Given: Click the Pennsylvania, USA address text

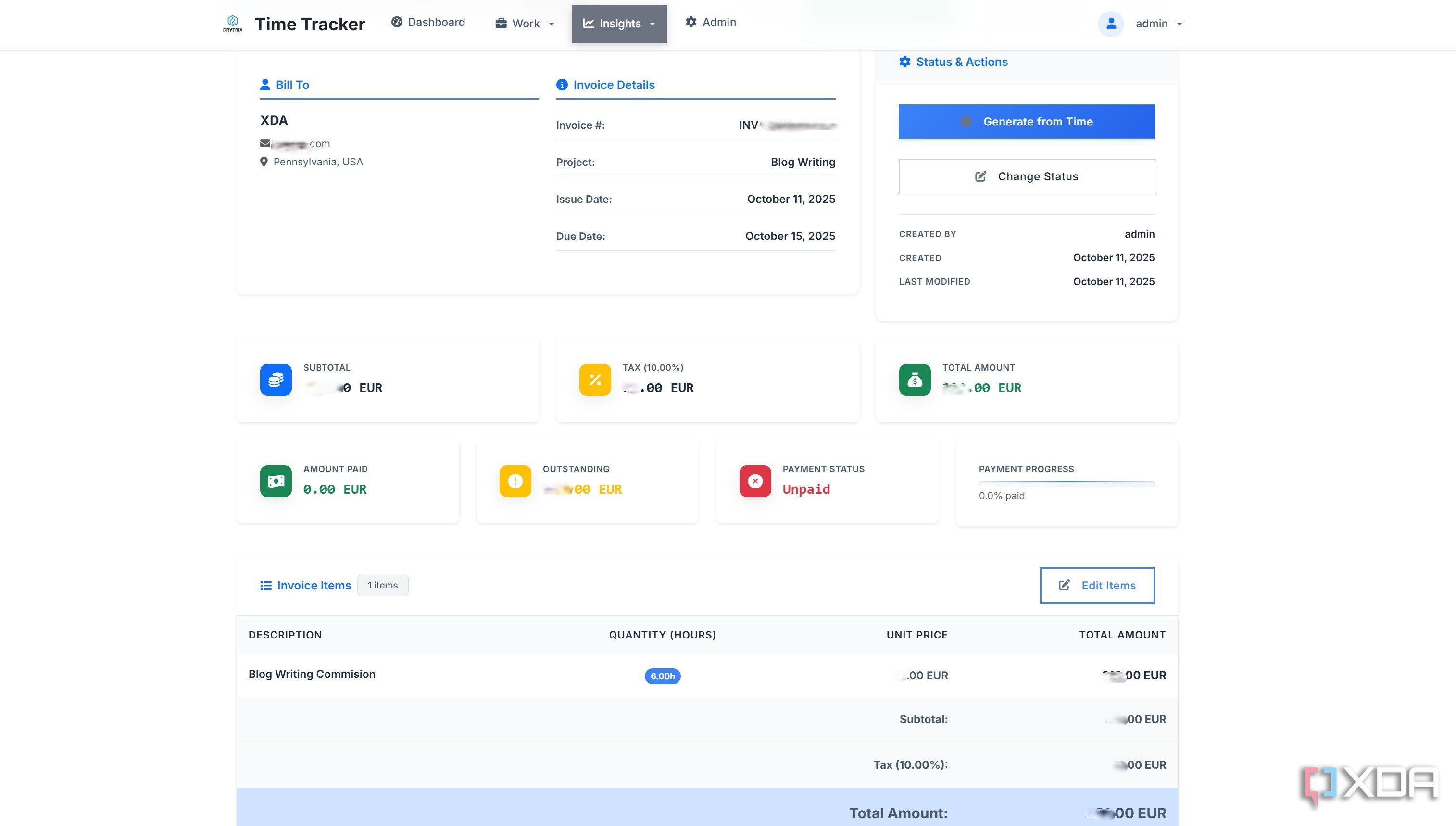Looking at the screenshot, I should click(x=318, y=162).
